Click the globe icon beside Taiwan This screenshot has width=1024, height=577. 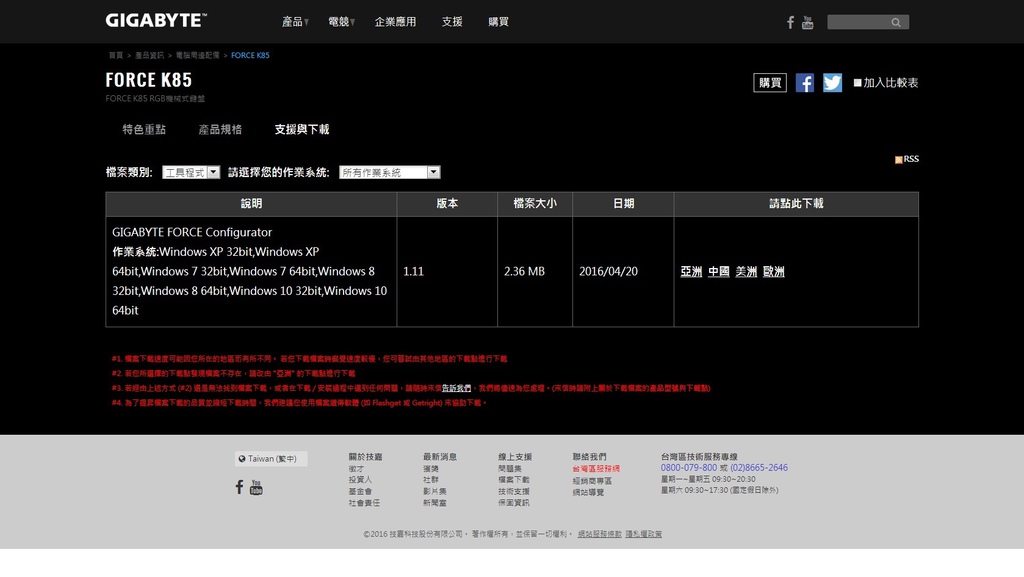(242, 459)
